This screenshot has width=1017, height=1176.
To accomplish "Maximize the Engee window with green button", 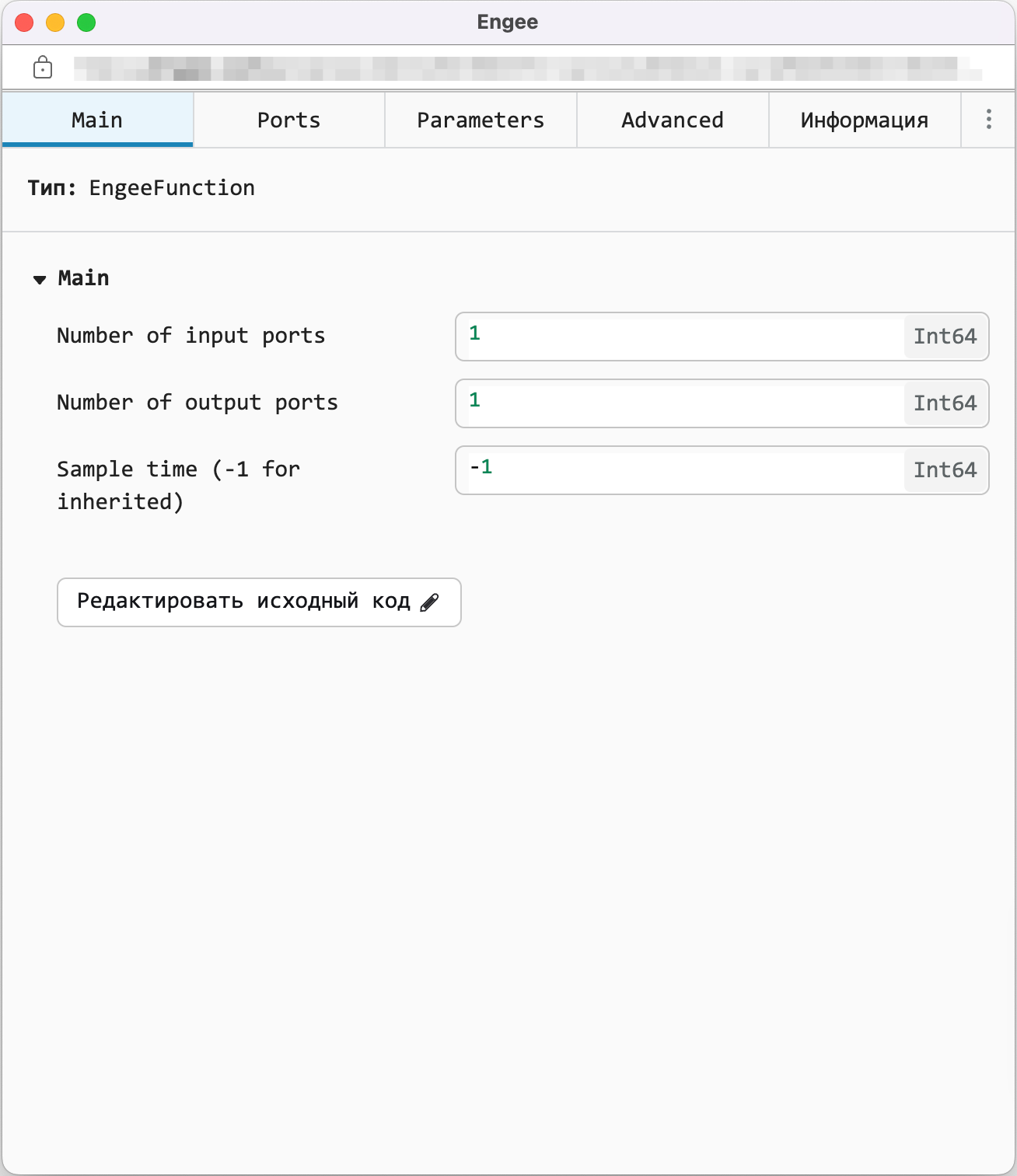I will [x=86, y=23].
